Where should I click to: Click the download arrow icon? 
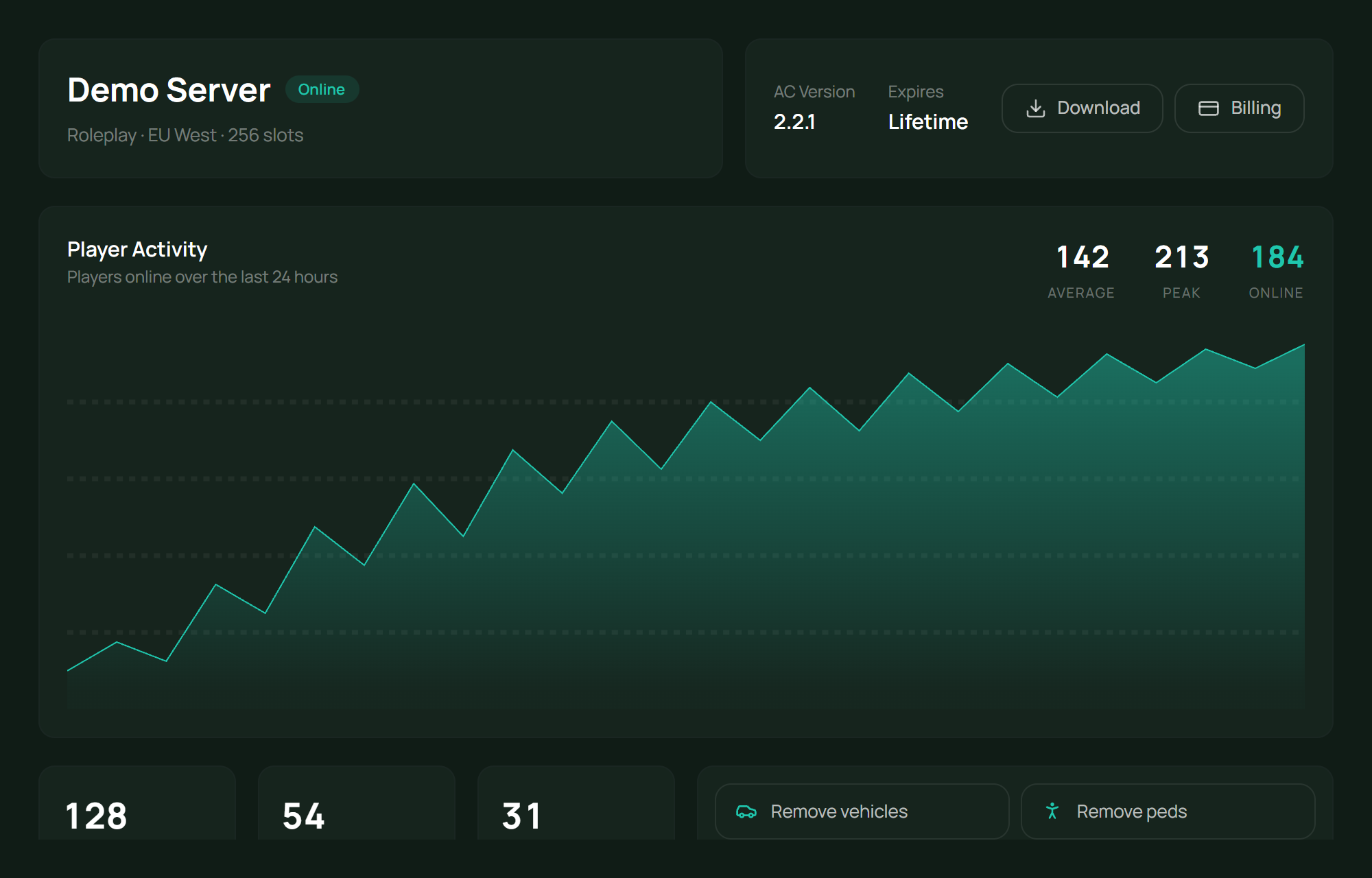click(1035, 108)
